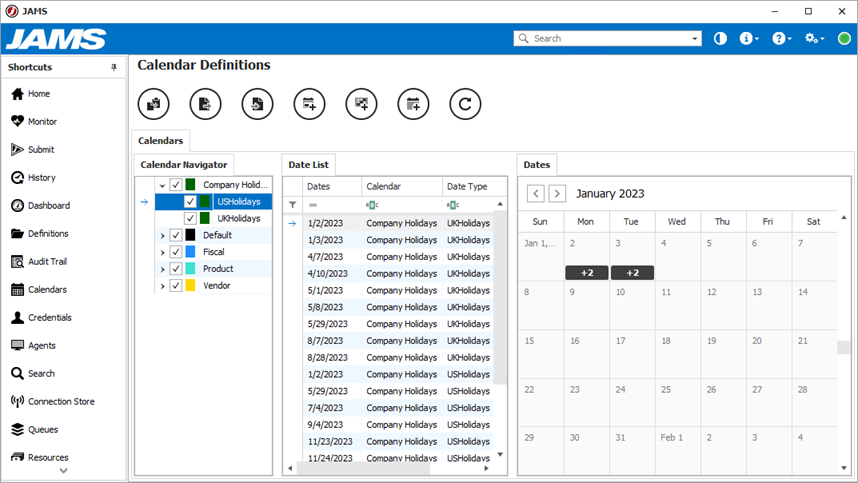Click the Date List horizontal scrollbar
Image resolution: width=858 pixels, height=483 pixels.
(363, 468)
